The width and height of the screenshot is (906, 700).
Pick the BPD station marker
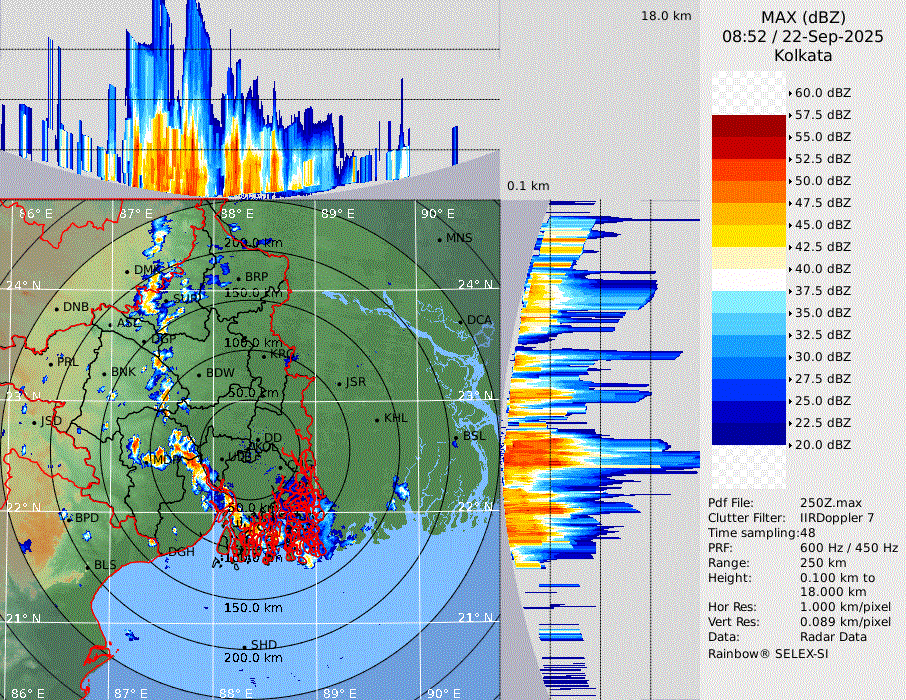pos(68,518)
